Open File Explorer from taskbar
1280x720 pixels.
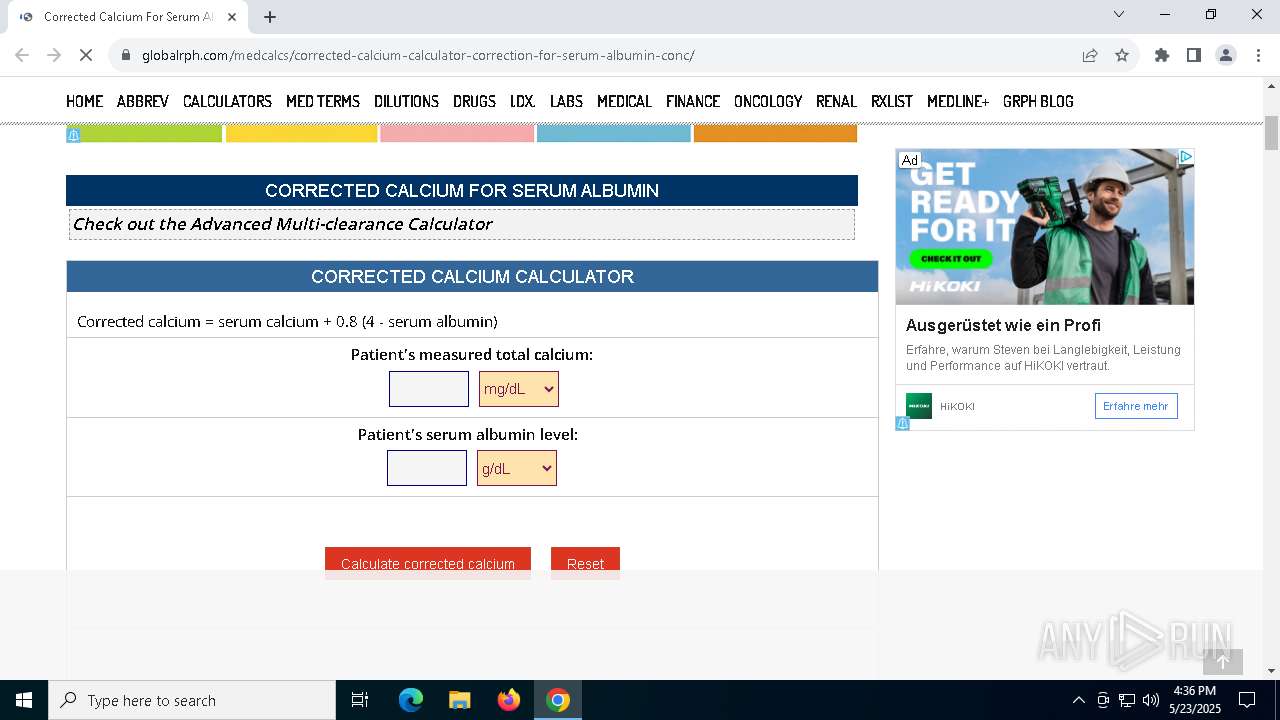pos(460,700)
